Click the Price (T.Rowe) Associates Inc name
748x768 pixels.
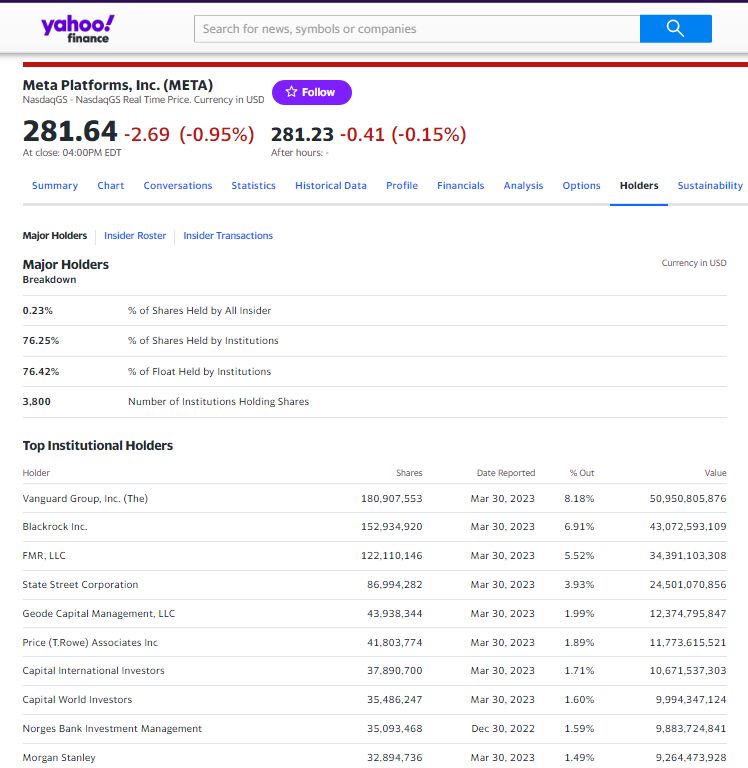tap(90, 642)
